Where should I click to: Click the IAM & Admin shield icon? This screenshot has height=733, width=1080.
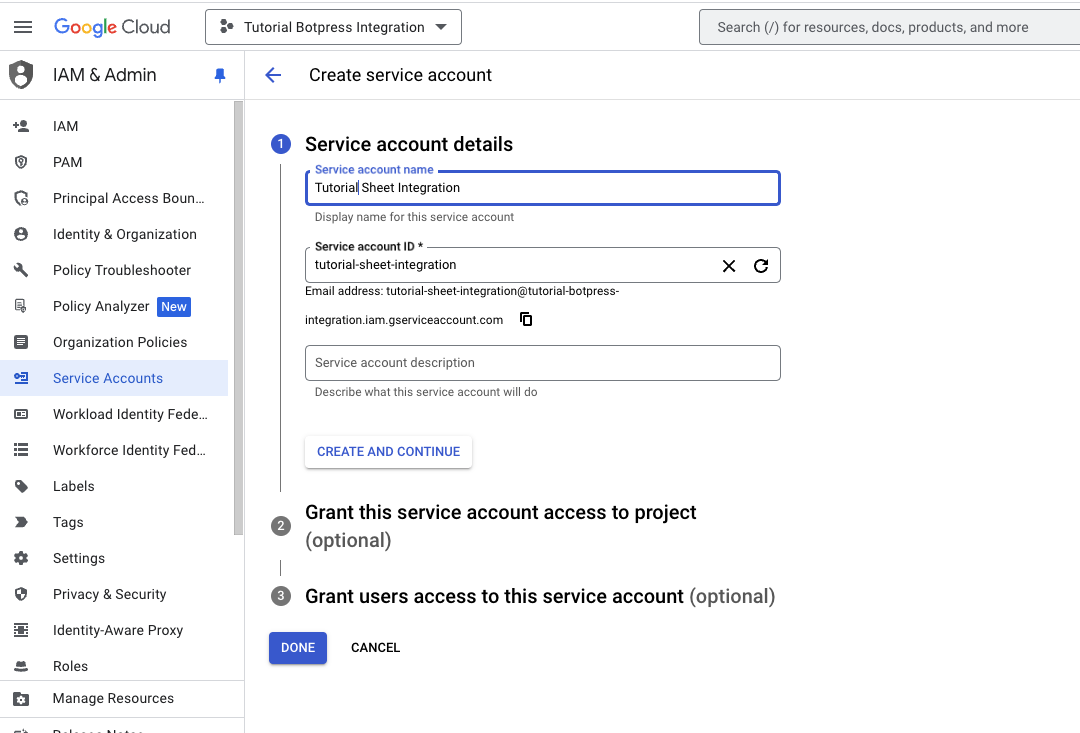click(21, 75)
